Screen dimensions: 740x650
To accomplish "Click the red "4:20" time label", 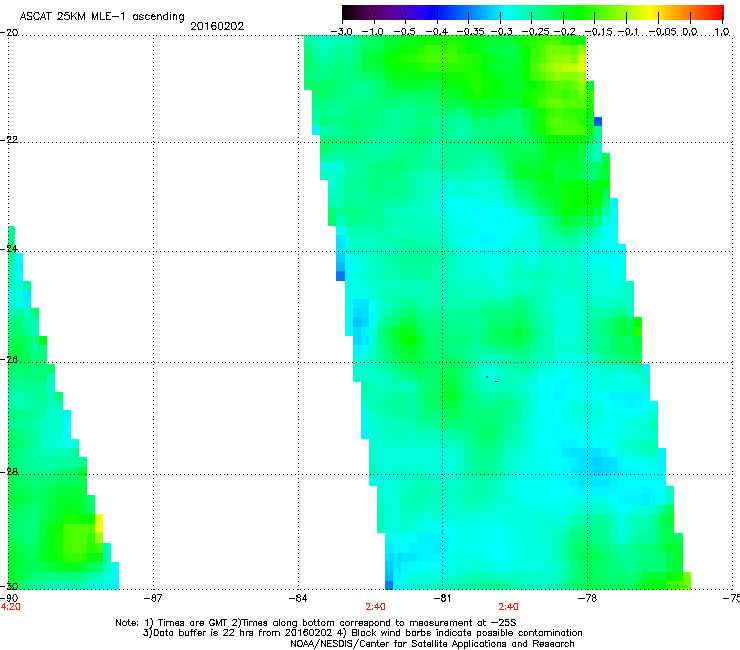I will pos(10,607).
